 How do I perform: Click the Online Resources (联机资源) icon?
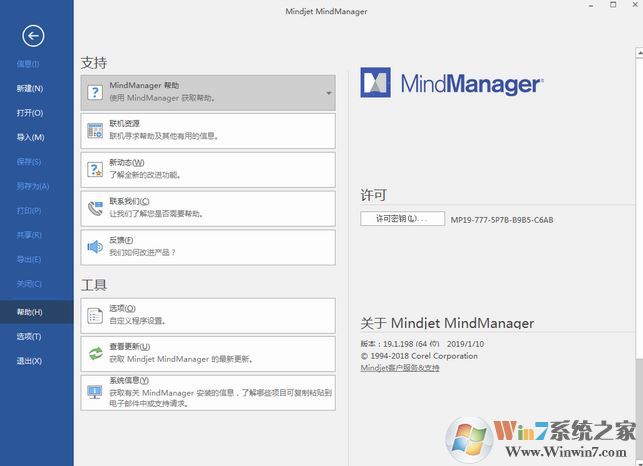pyautogui.click(x=95, y=130)
